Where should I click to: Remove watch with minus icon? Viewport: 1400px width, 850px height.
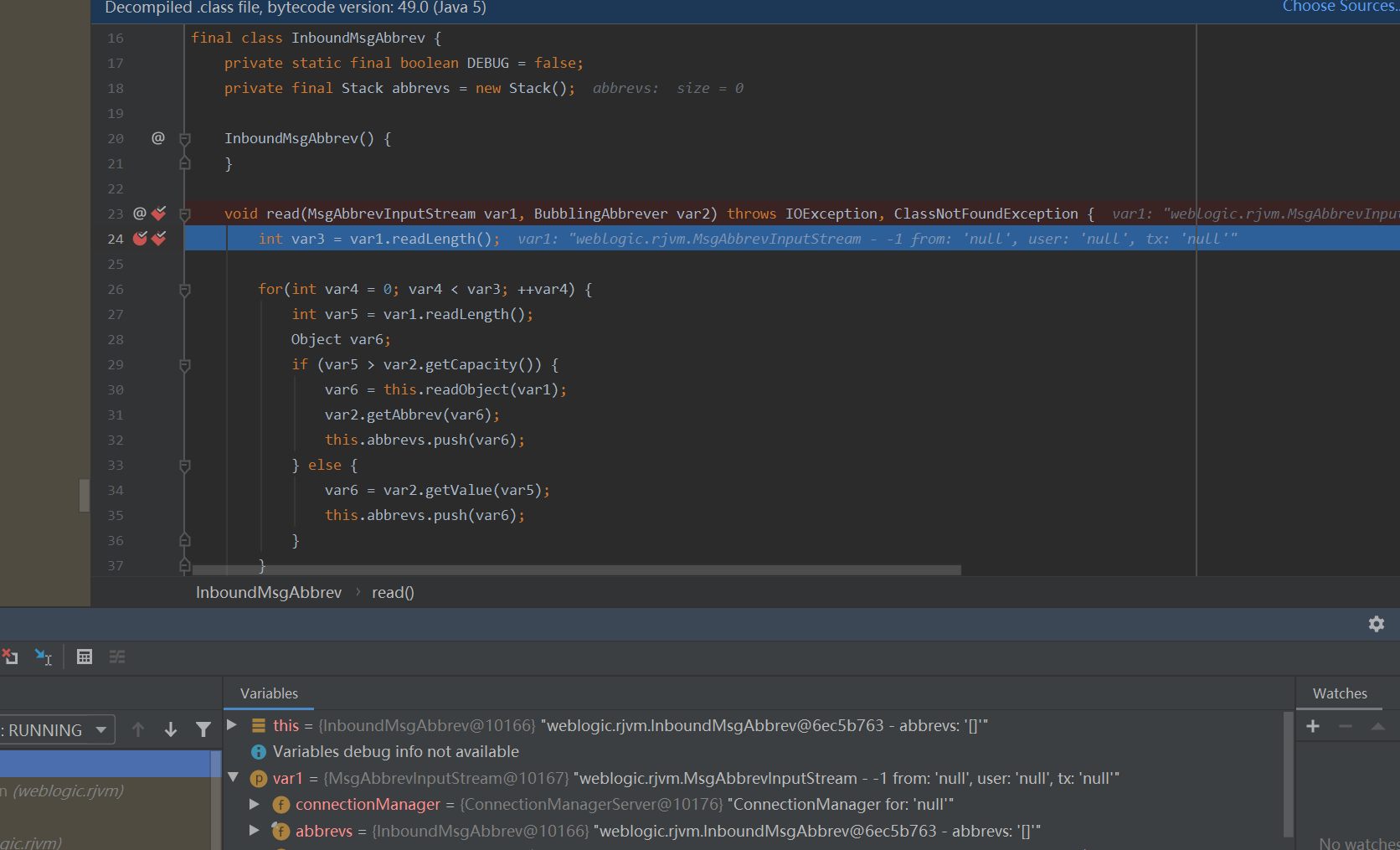click(x=1346, y=726)
